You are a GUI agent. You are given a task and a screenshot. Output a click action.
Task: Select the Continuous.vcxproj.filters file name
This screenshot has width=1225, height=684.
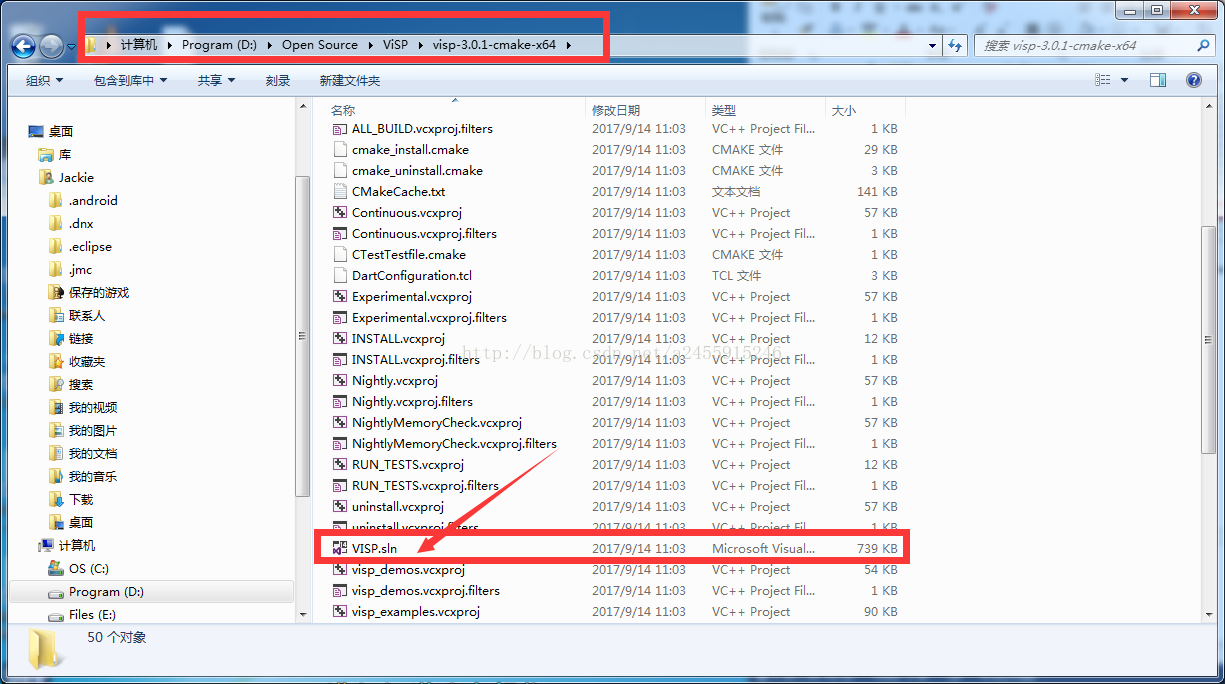click(x=424, y=233)
